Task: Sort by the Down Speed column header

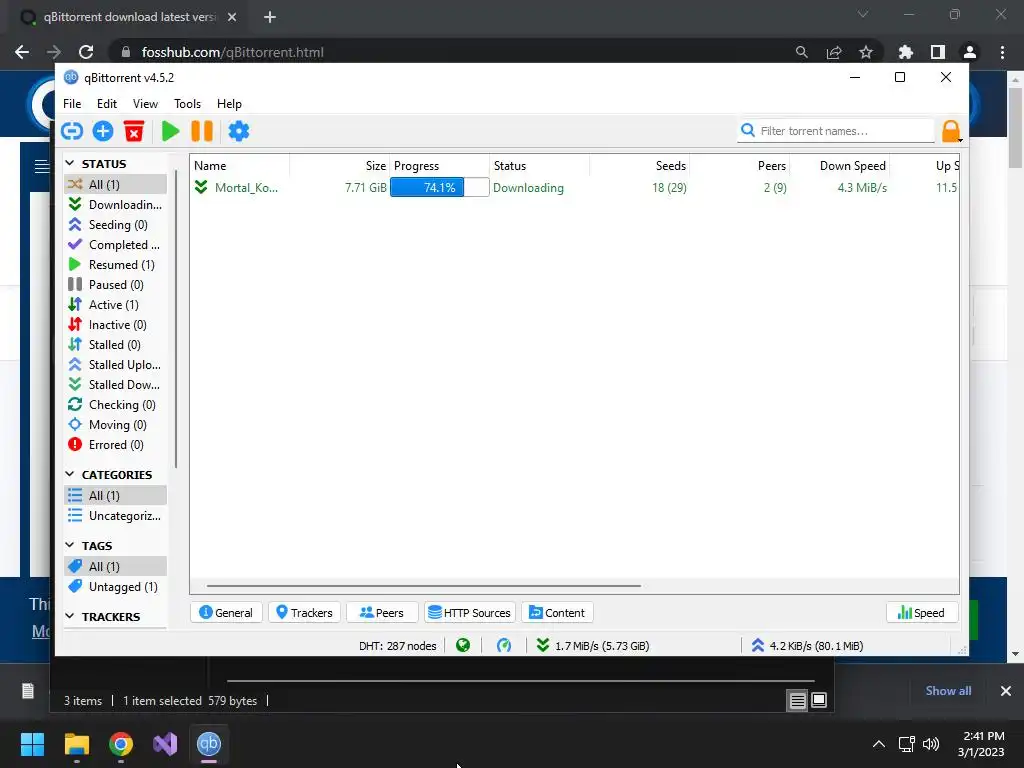Action: pyautogui.click(x=840, y=166)
